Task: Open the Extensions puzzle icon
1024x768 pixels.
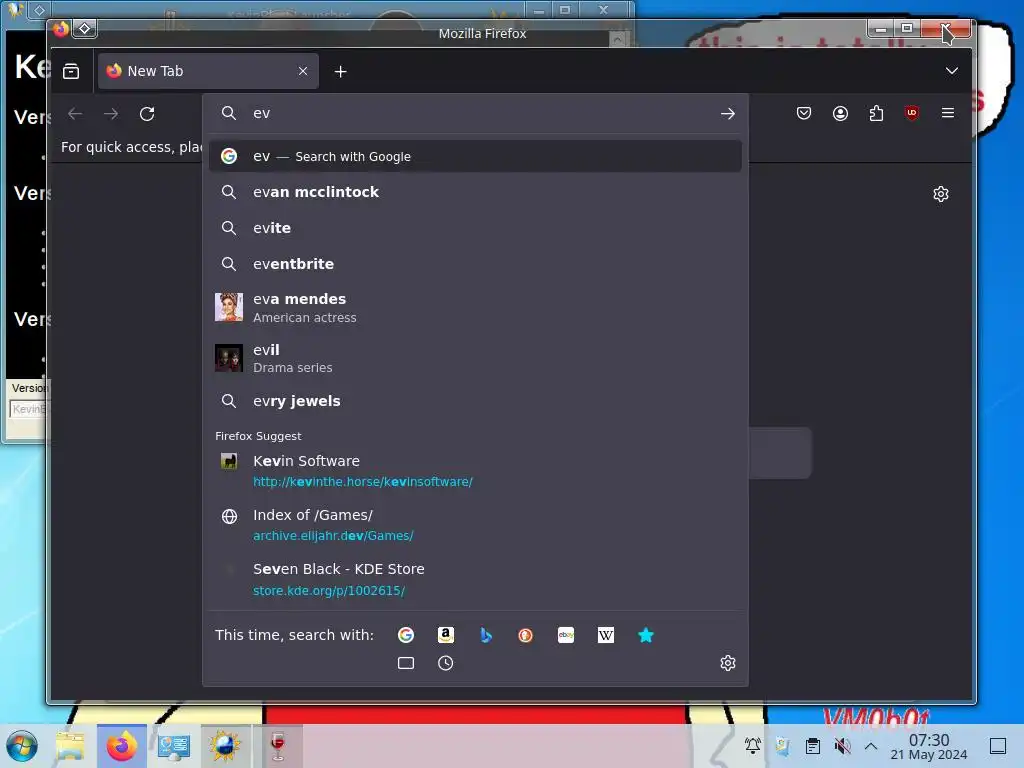Action: point(876,113)
